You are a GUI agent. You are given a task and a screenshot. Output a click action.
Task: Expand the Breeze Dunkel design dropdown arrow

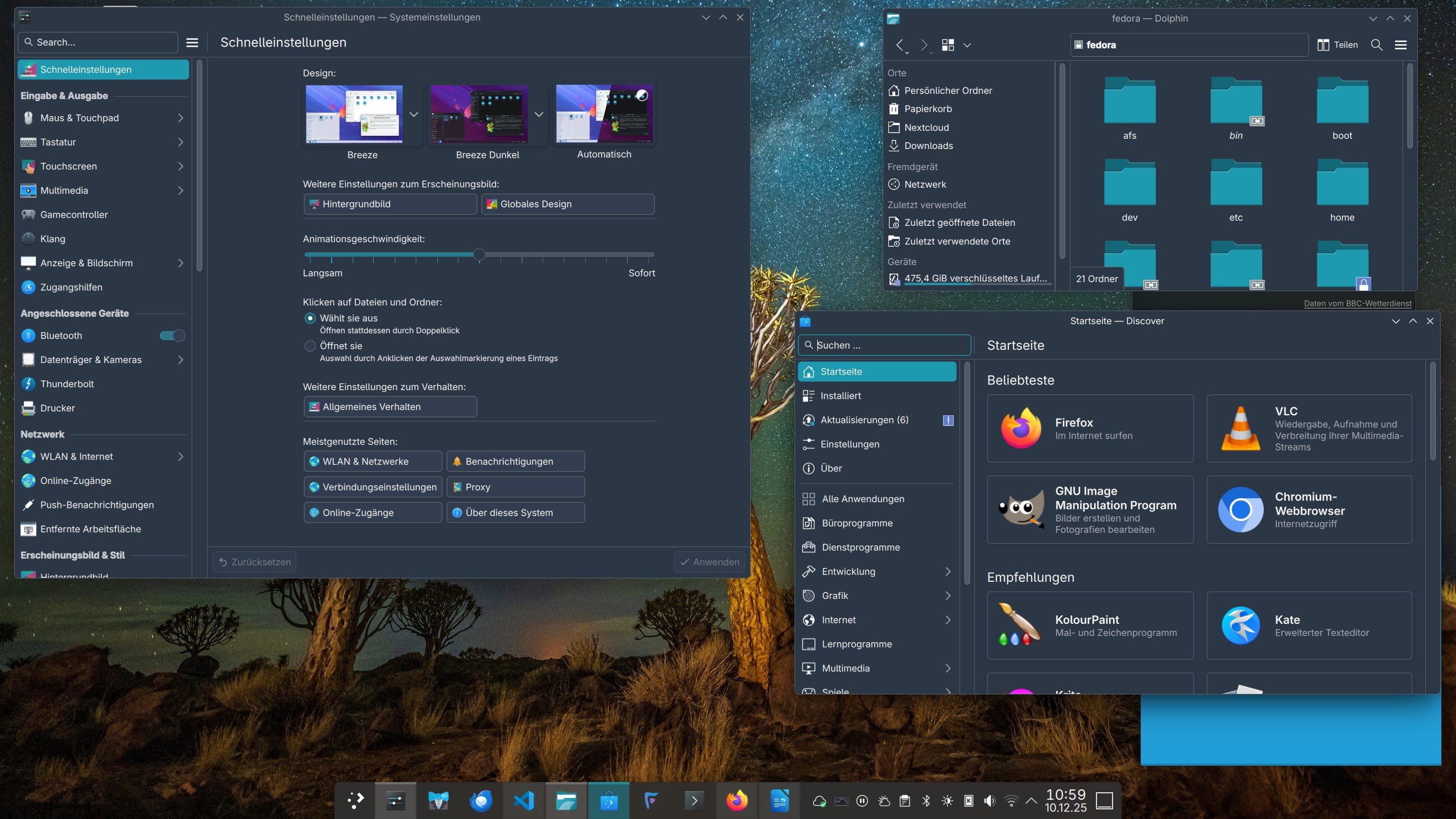click(x=539, y=114)
